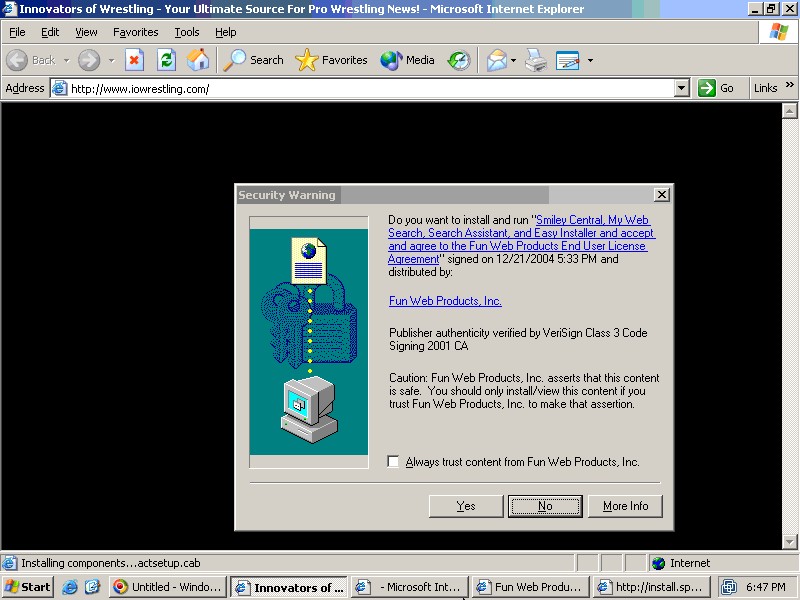Launch Internet Explorer from Quick Launch
Screen dimensions: 800x600
pyautogui.click(x=69, y=587)
